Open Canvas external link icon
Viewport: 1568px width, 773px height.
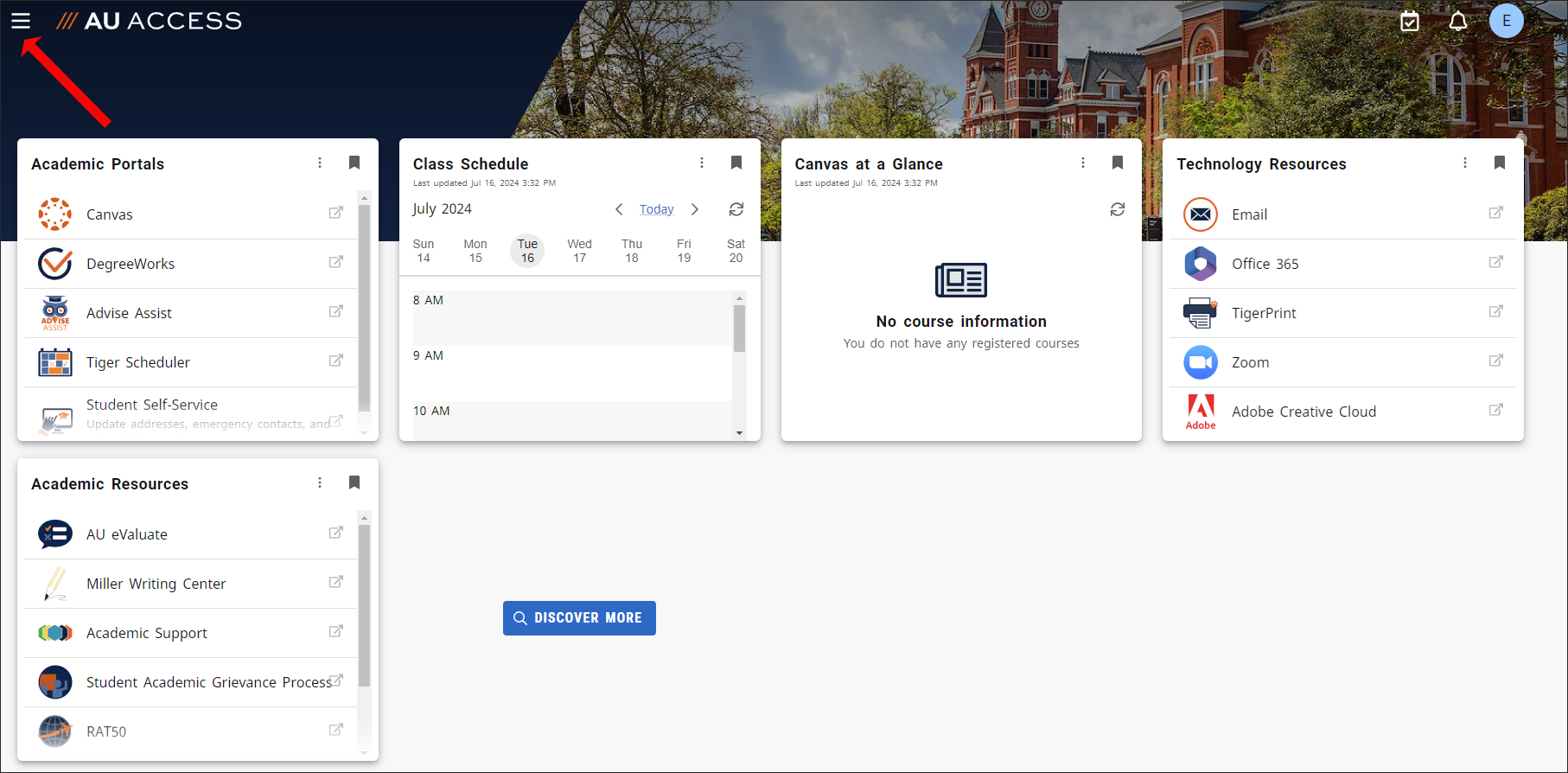[336, 213]
